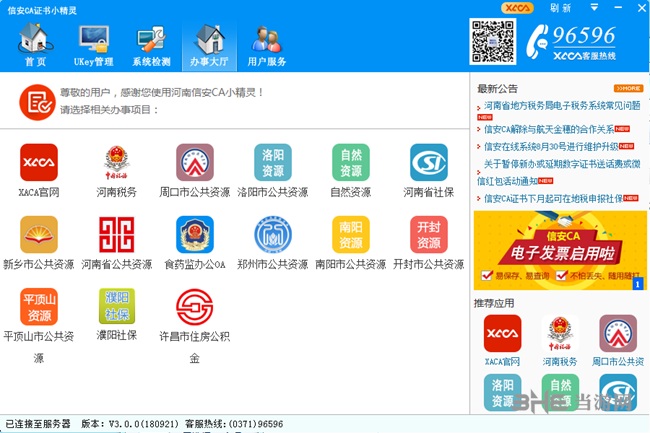The height and width of the screenshot is (433, 650).
Task: Open the title bar dropdown menu arrow
Action: tap(594, 7)
